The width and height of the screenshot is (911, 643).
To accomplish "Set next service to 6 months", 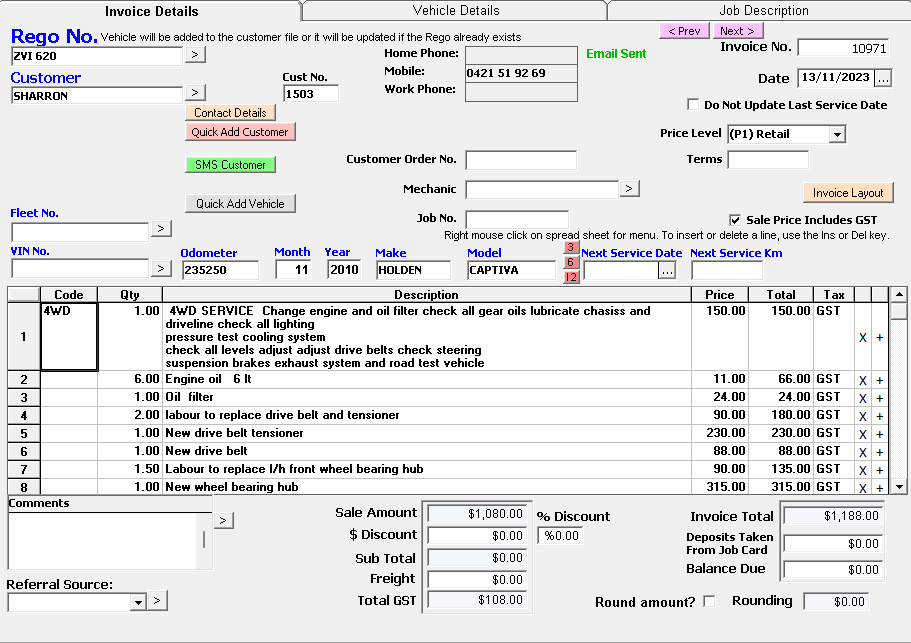I will 571,262.
